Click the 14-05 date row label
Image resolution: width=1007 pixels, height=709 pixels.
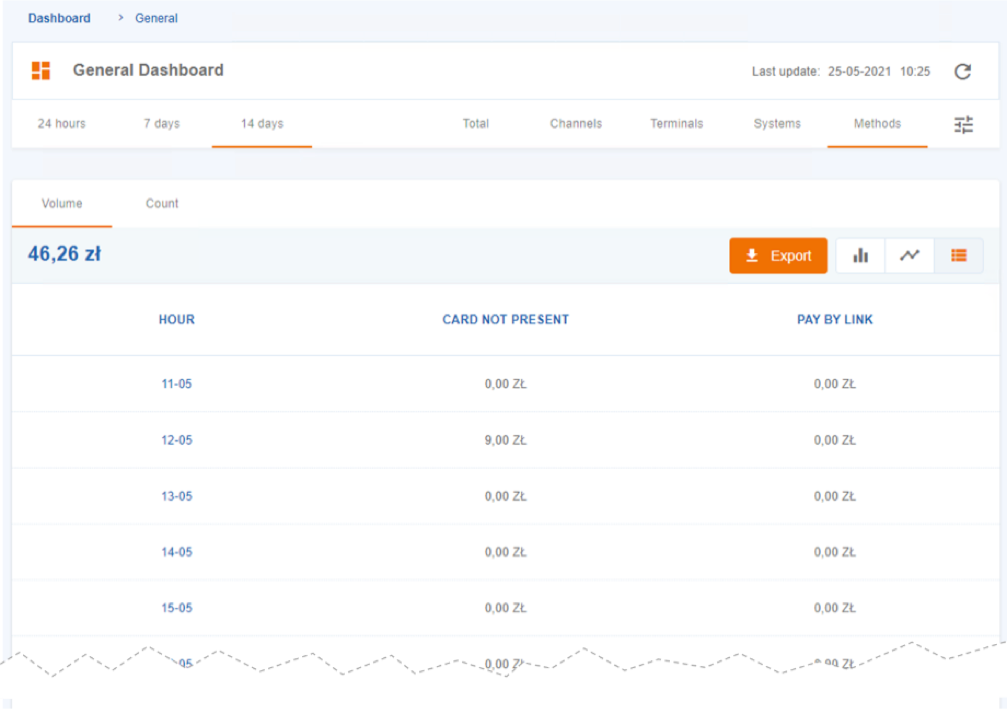click(x=177, y=552)
